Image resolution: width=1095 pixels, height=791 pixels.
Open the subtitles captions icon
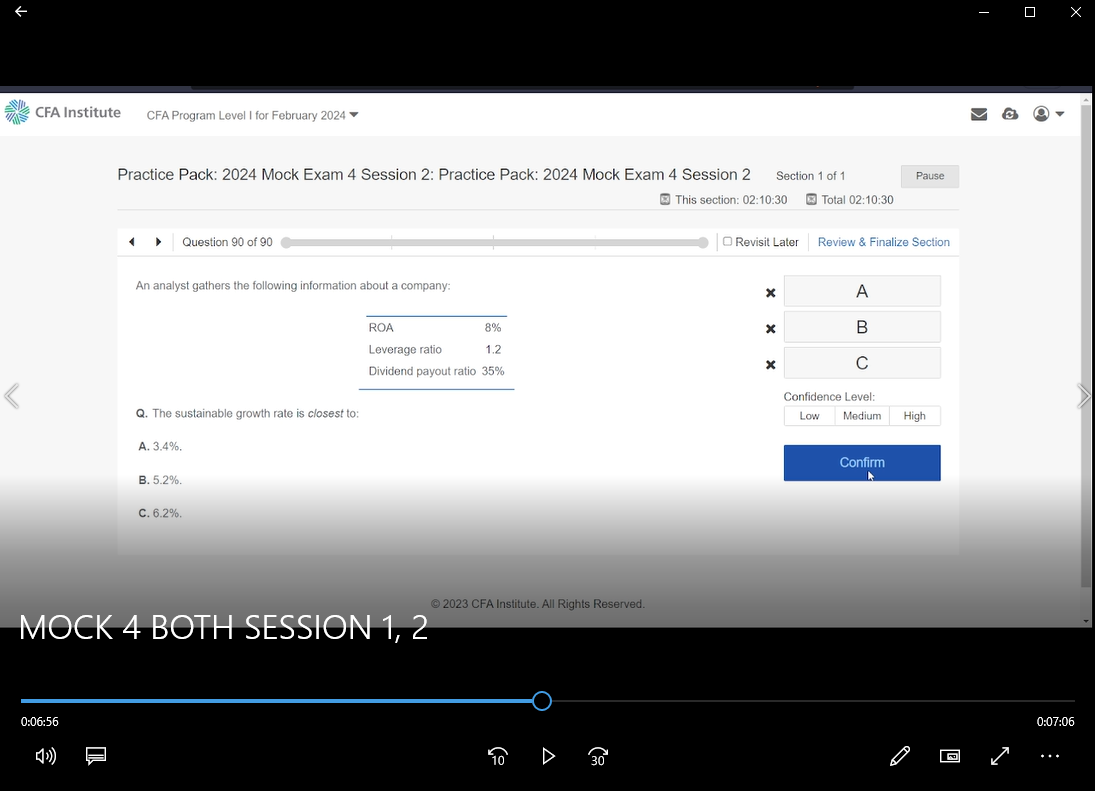point(96,756)
